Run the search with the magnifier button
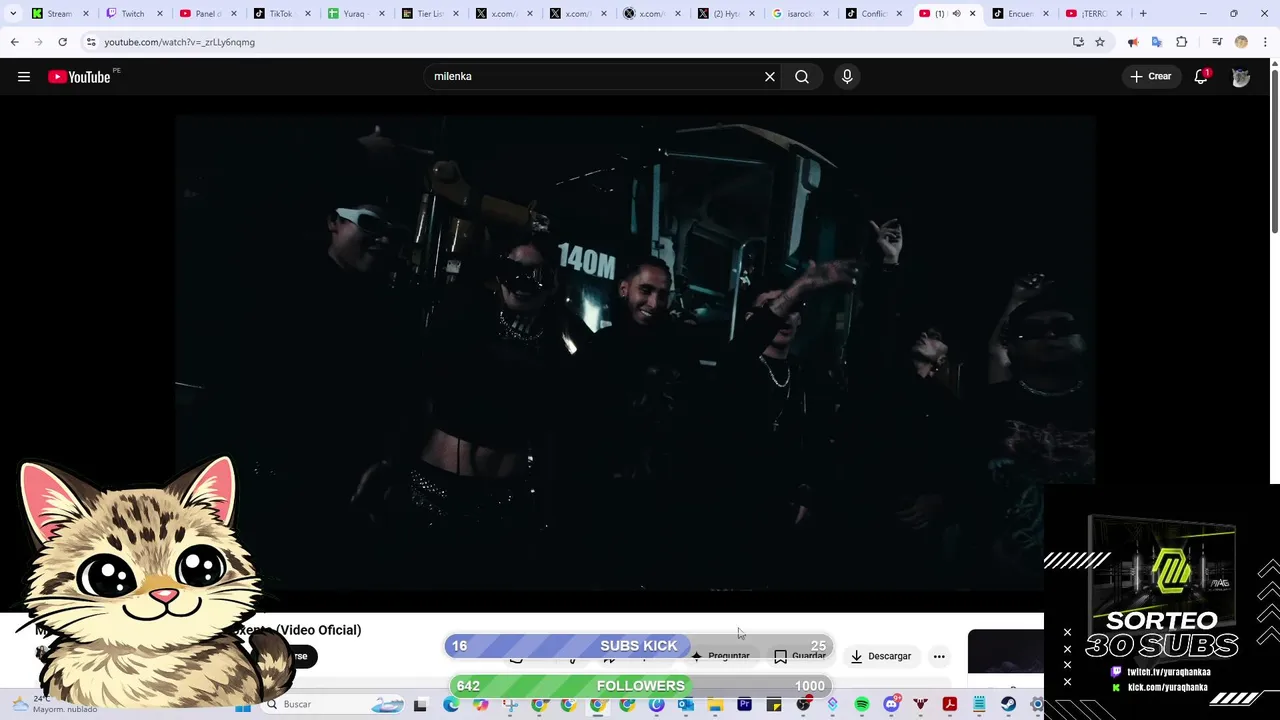Viewport: 1280px width, 720px height. [802, 77]
